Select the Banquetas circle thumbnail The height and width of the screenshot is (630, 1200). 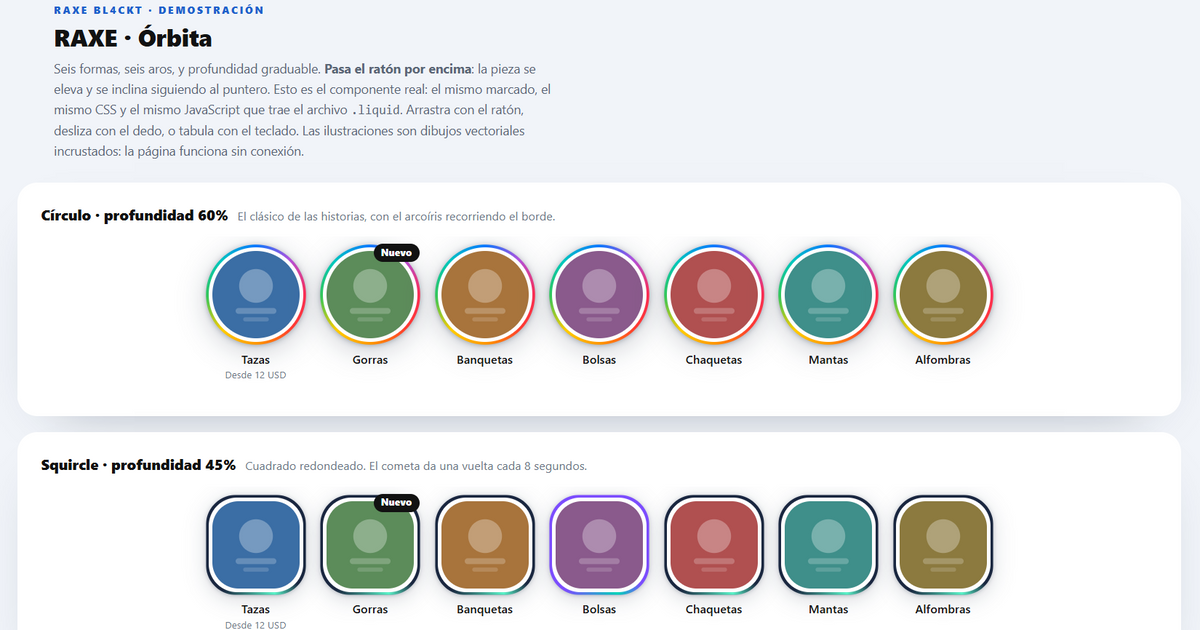tap(485, 294)
